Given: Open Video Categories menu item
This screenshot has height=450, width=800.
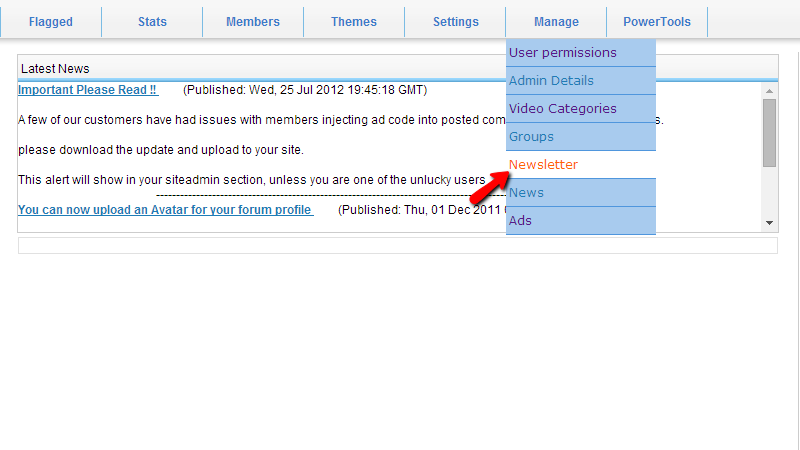Looking at the screenshot, I should 581,109.
